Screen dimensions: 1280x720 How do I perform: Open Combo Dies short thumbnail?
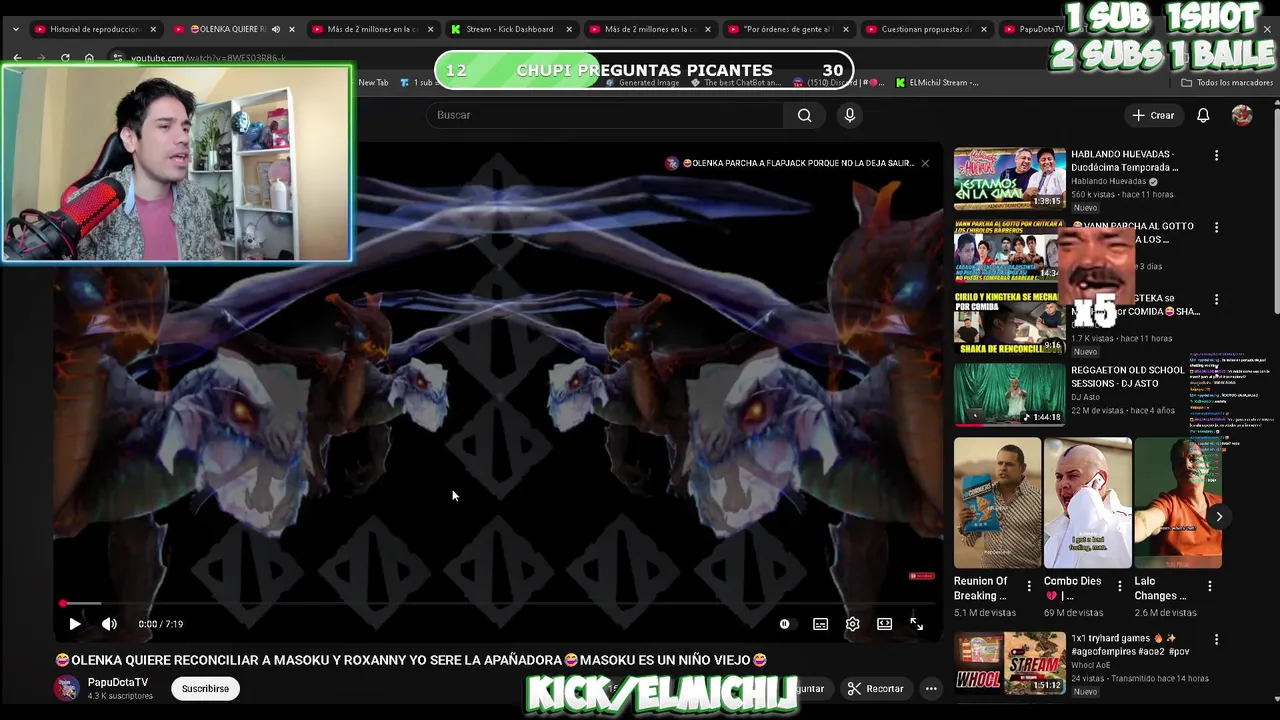1088,503
